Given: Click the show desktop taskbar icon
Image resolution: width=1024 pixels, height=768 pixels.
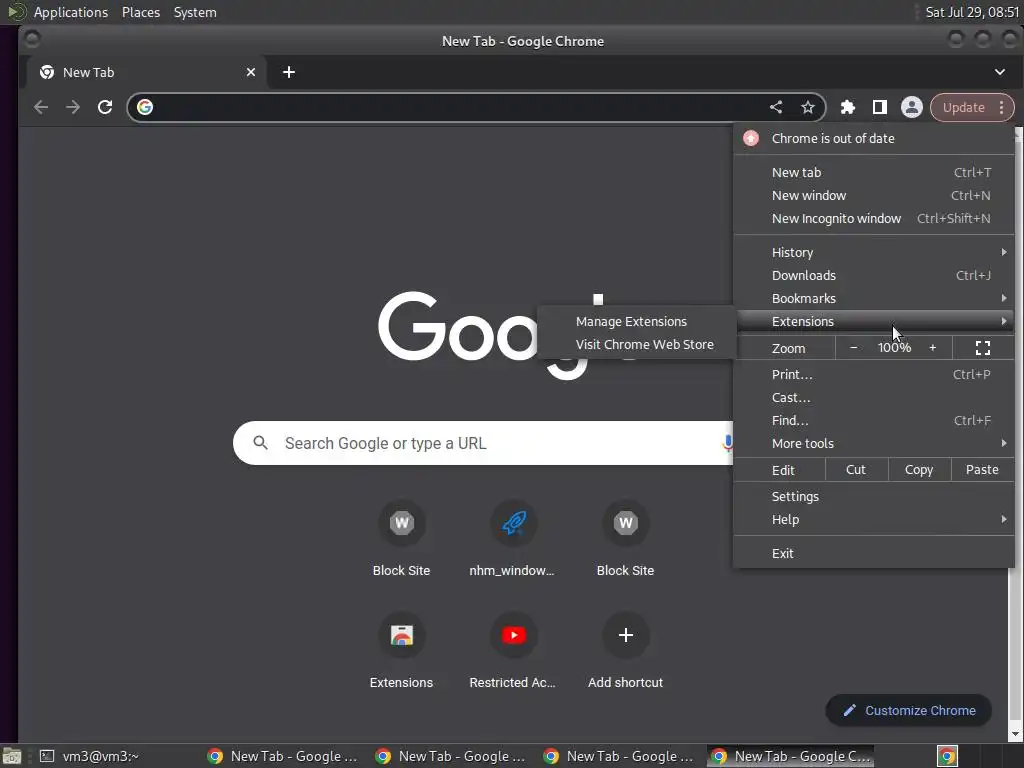Looking at the screenshot, I should pyautogui.click(x=11, y=756).
